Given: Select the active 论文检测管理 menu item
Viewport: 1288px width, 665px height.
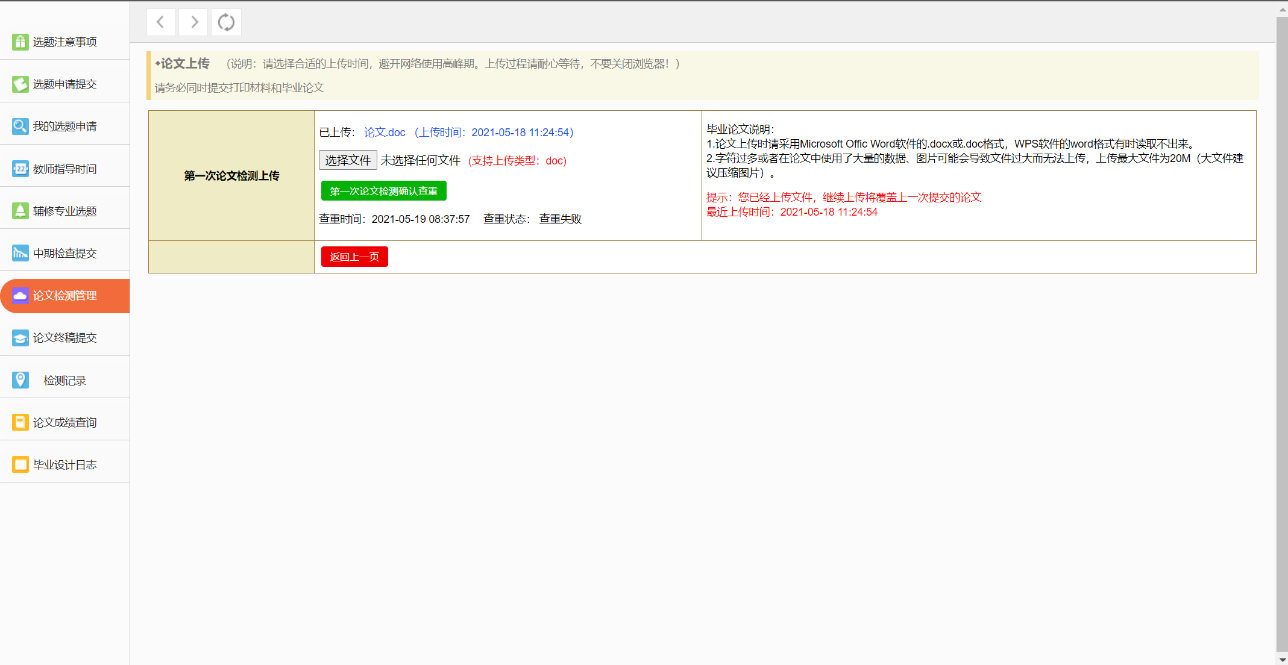Looking at the screenshot, I should click(x=64, y=296).
